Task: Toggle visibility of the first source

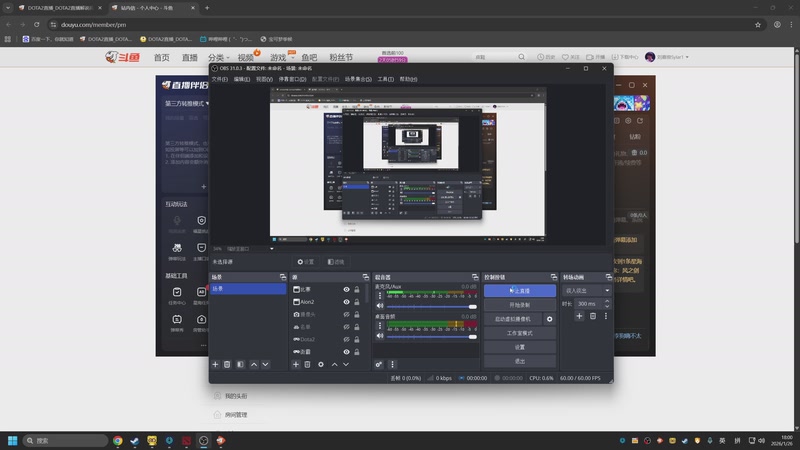Action: pyautogui.click(x=346, y=289)
